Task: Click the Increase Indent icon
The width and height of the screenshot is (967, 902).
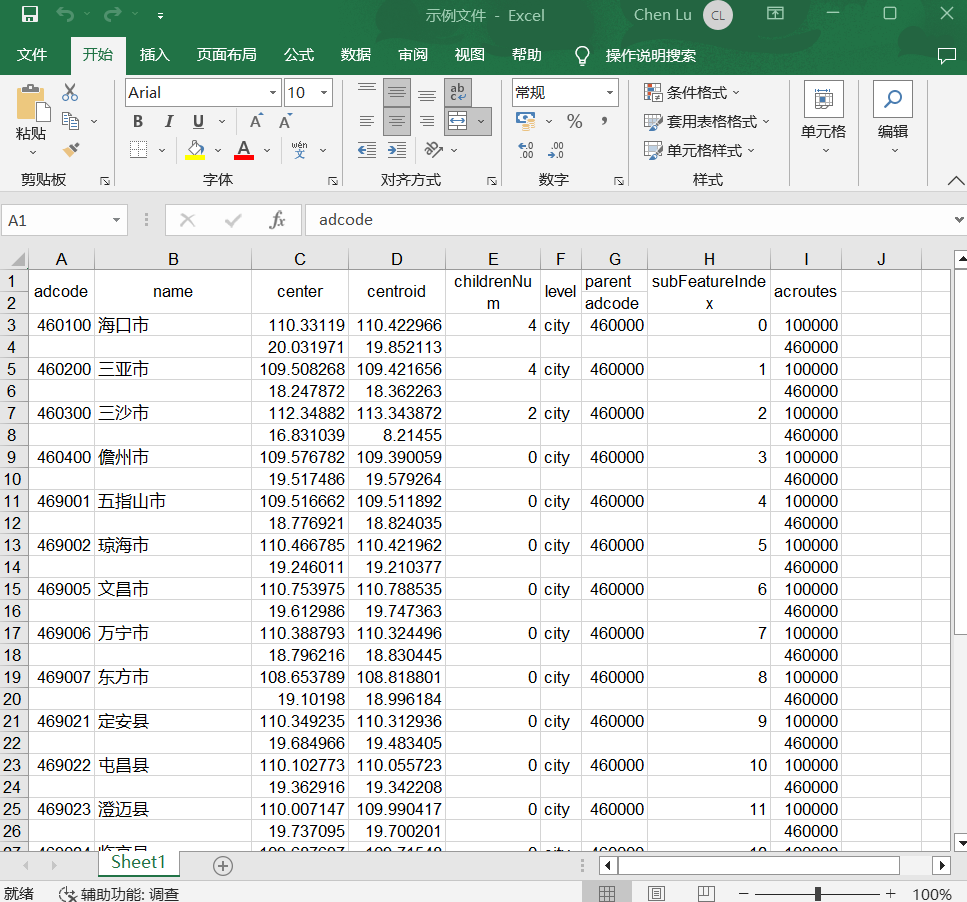Action: 397,150
